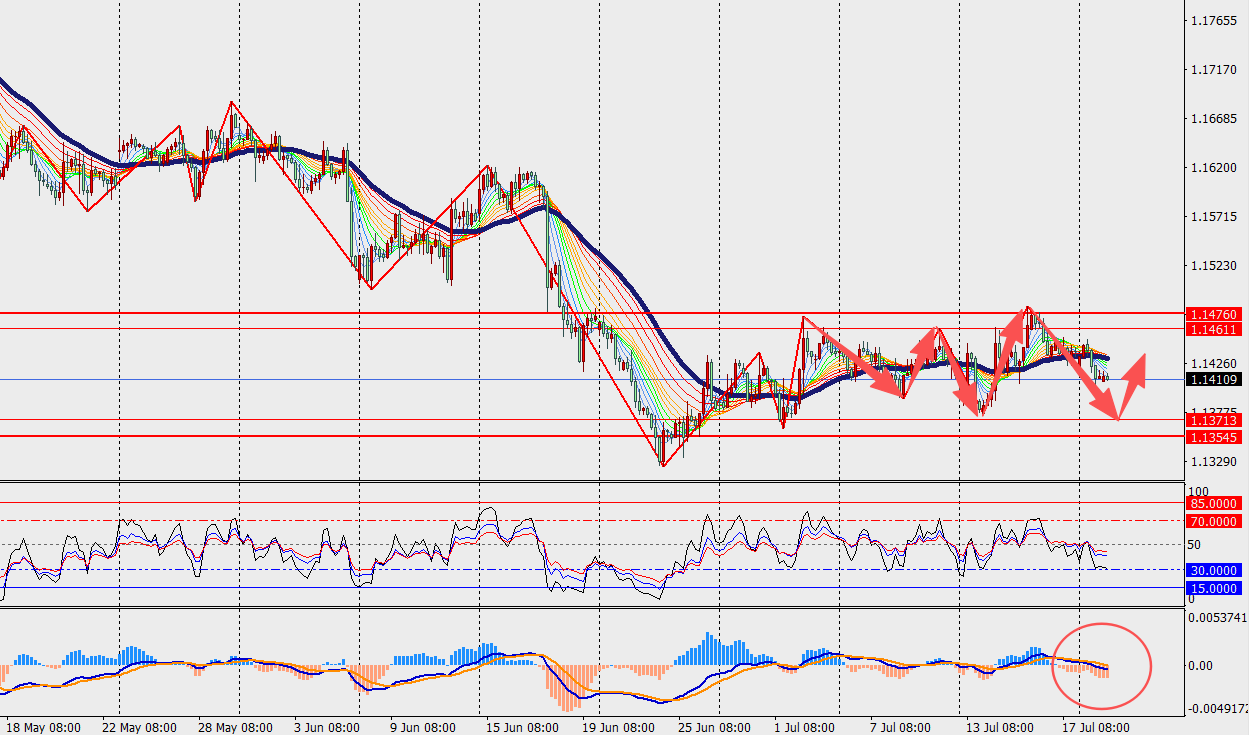The height and width of the screenshot is (735, 1250).
Task: Click the blue 15.0000 level label
Action: tap(1215, 589)
